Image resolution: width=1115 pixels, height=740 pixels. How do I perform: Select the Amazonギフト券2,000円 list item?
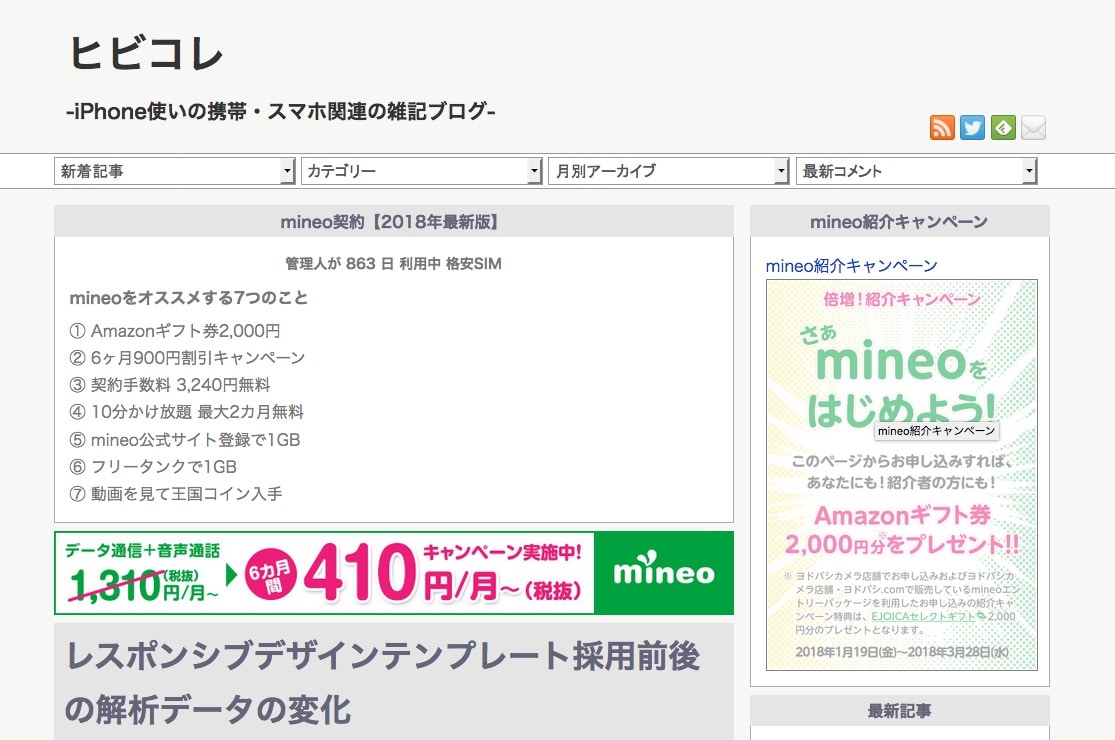175,331
